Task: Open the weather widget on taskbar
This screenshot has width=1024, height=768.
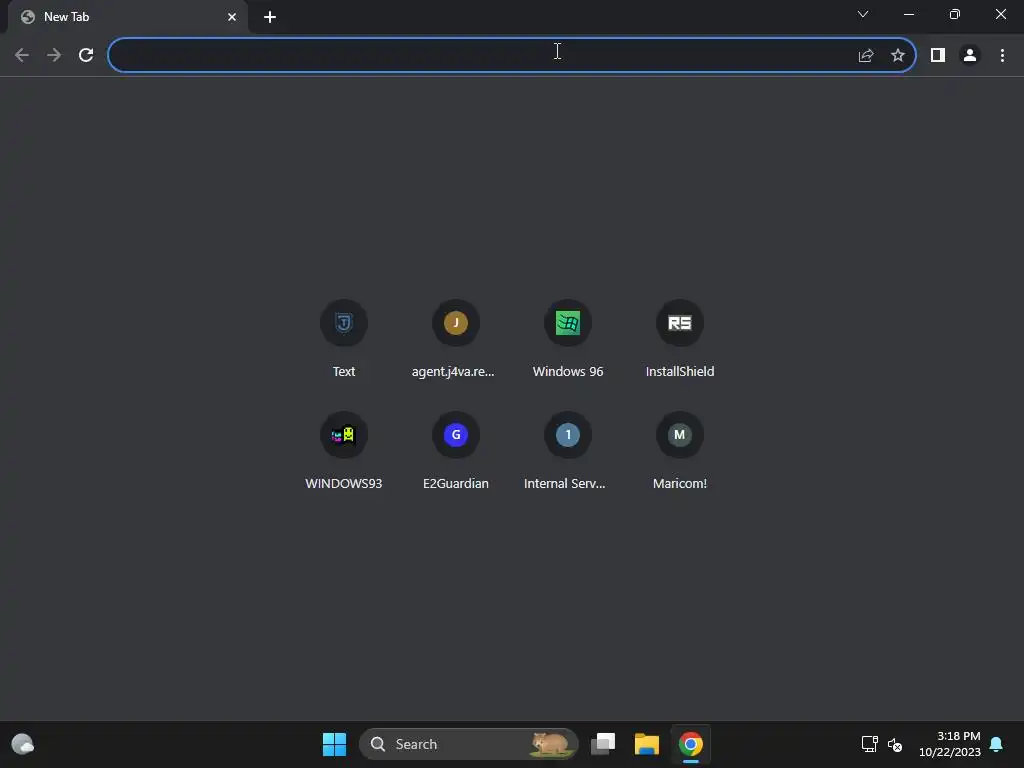Action: tap(23, 744)
